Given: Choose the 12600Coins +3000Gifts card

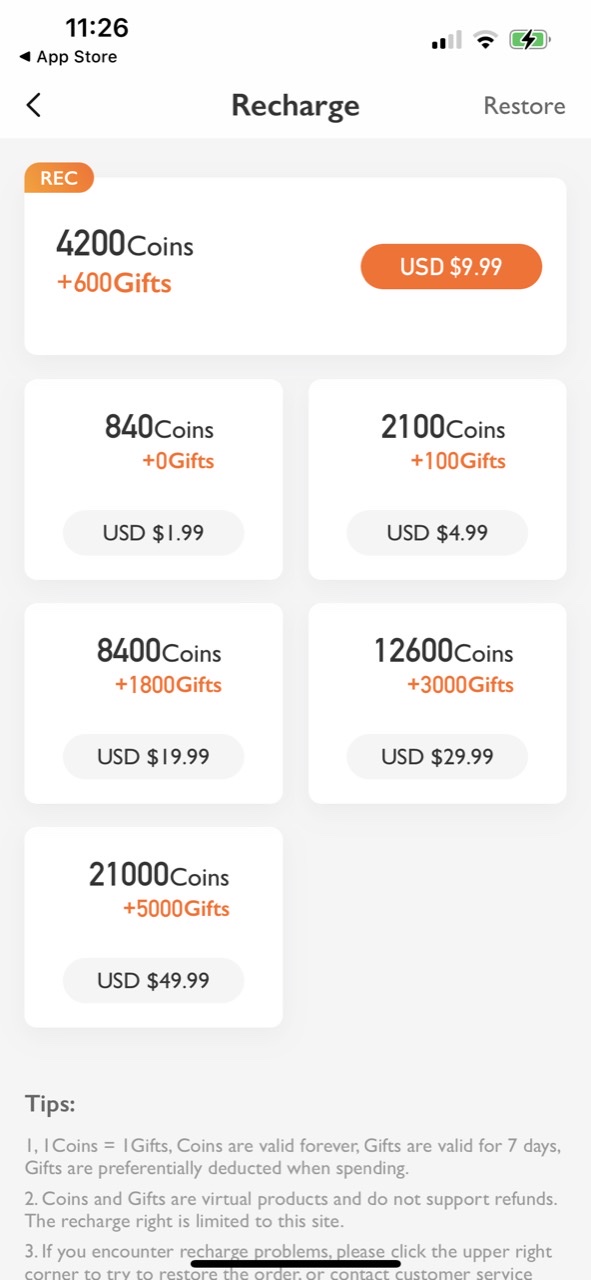Looking at the screenshot, I should pyautogui.click(x=437, y=703).
